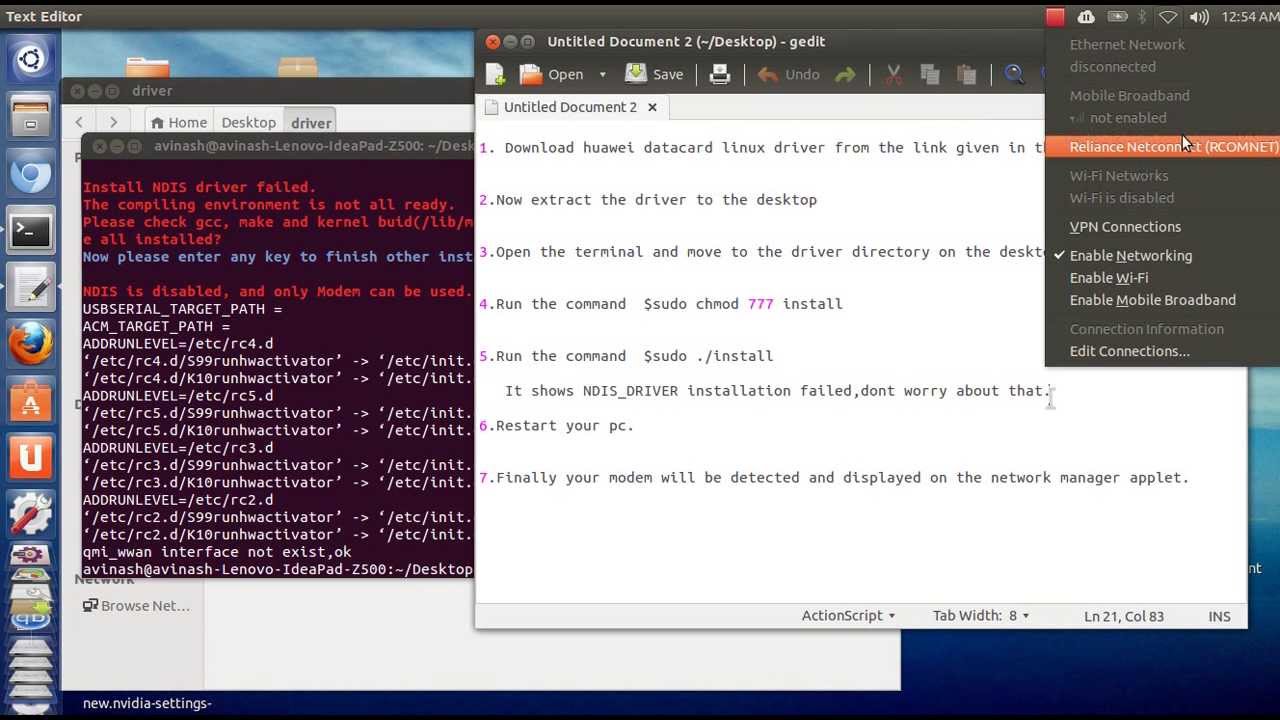Open Terminal from the launcher
This screenshot has height=720, width=1280.
point(30,232)
